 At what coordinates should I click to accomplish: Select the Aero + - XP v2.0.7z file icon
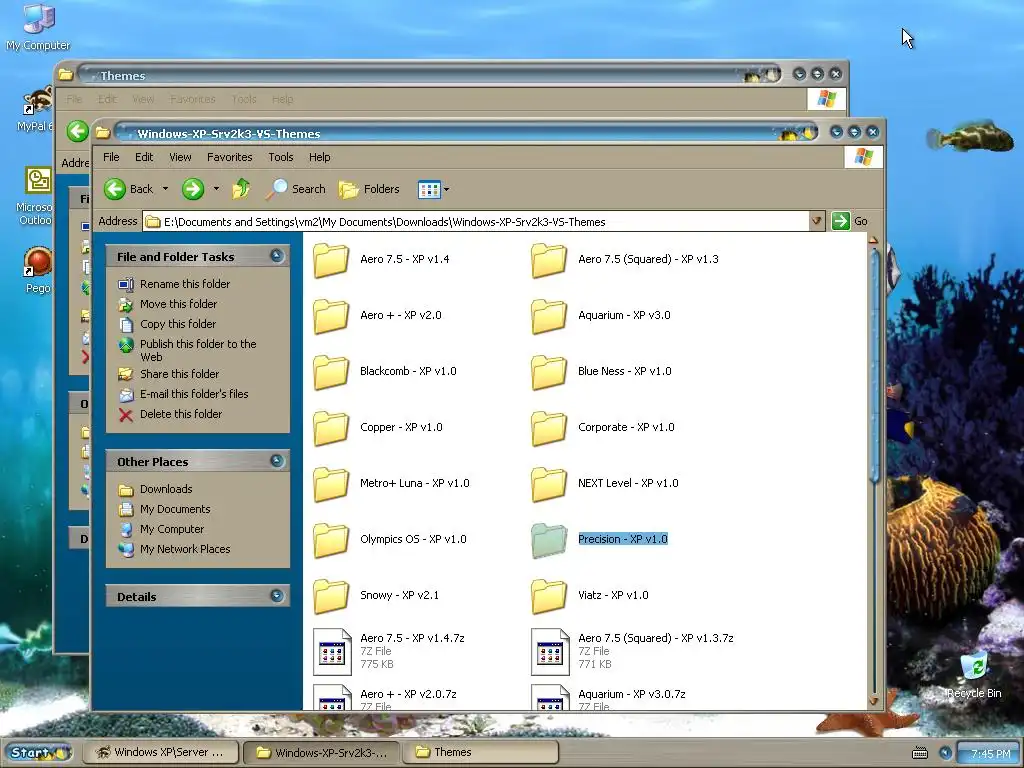332,697
